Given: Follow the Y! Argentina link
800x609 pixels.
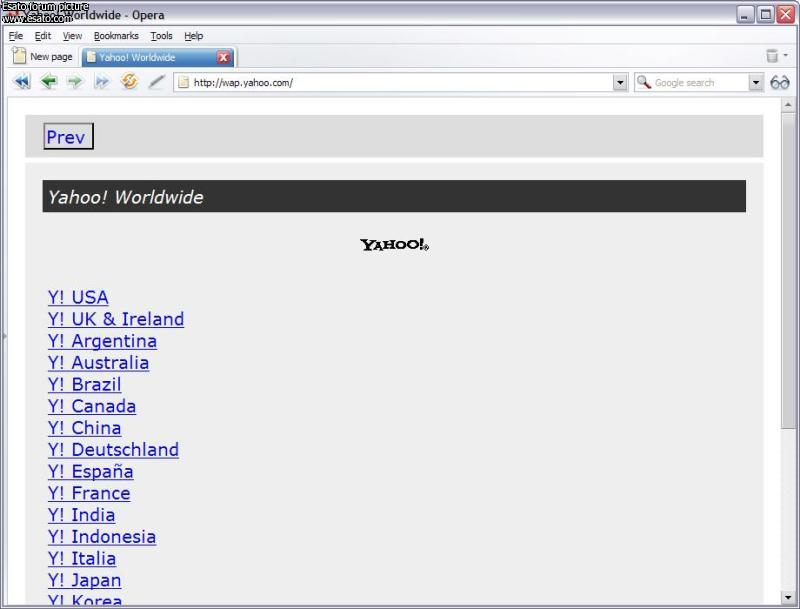Looking at the screenshot, I should tap(102, 341).
